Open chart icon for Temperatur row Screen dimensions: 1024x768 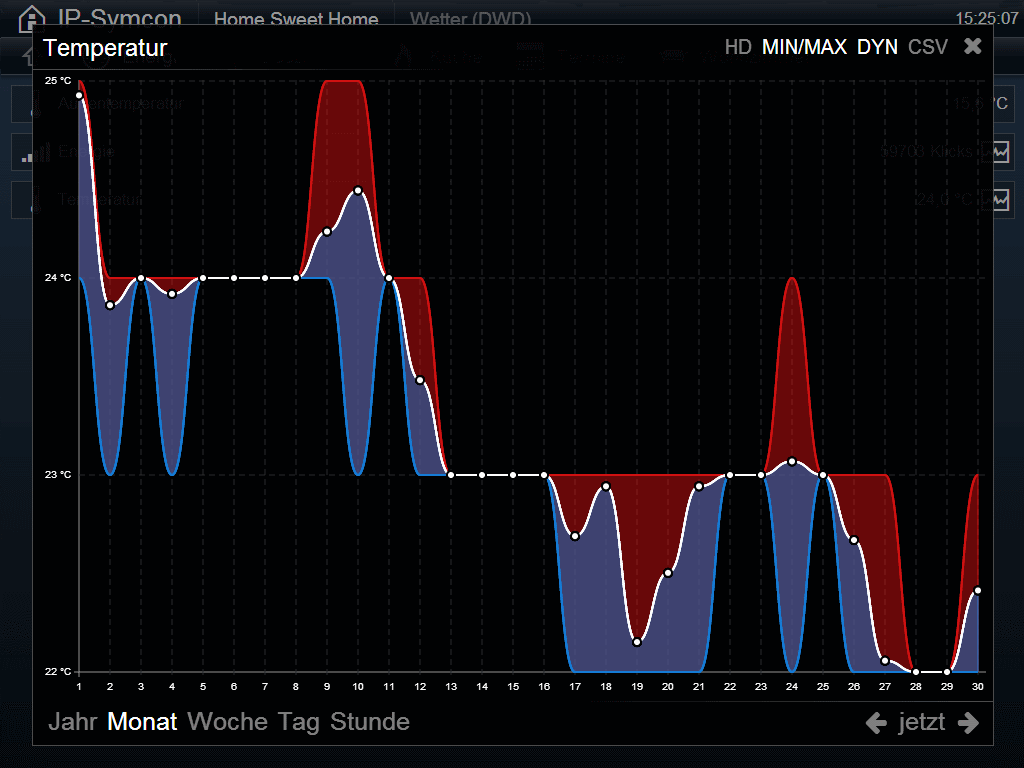1000,199
